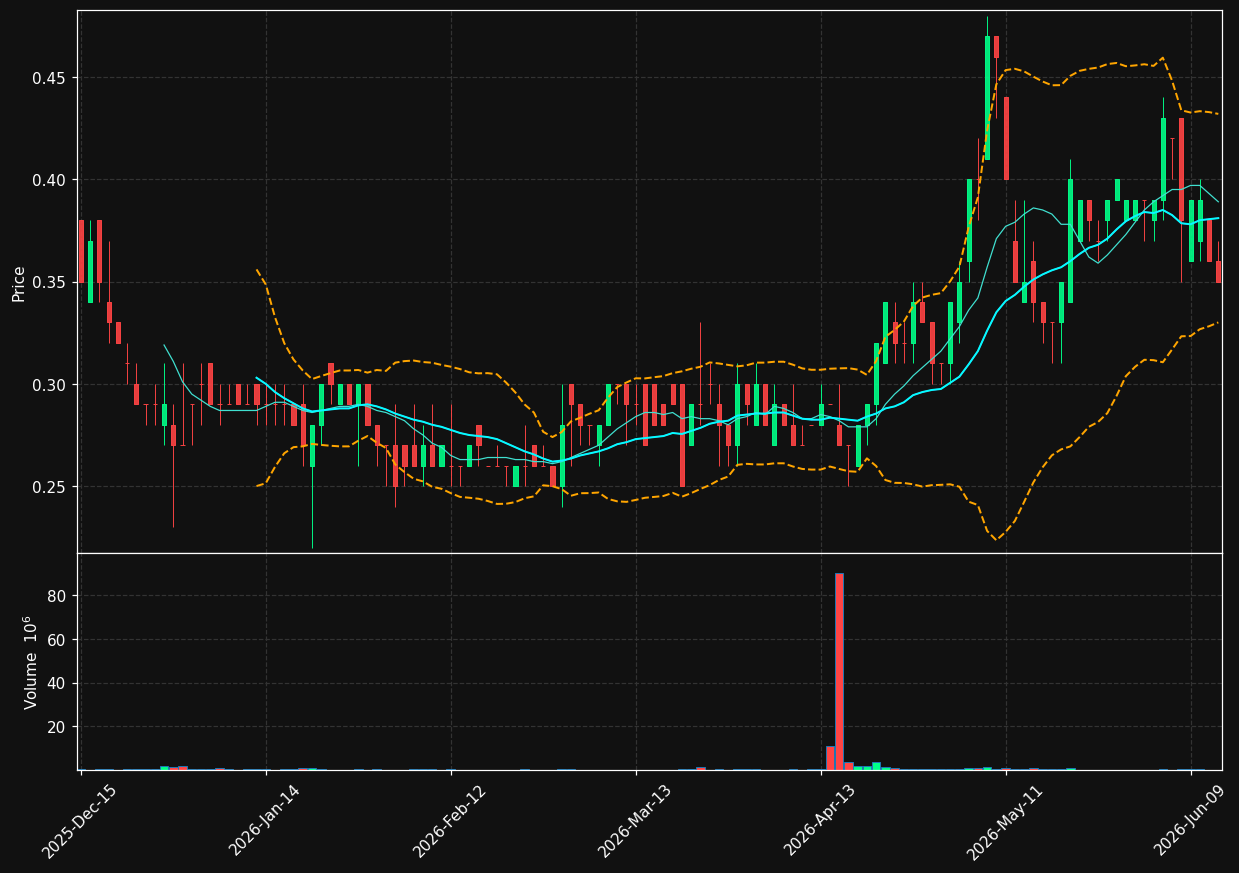The height and width of the screenshot is (873, 1239).
Task: Click the 0.30 price axis label
Action: pos(50,385)
